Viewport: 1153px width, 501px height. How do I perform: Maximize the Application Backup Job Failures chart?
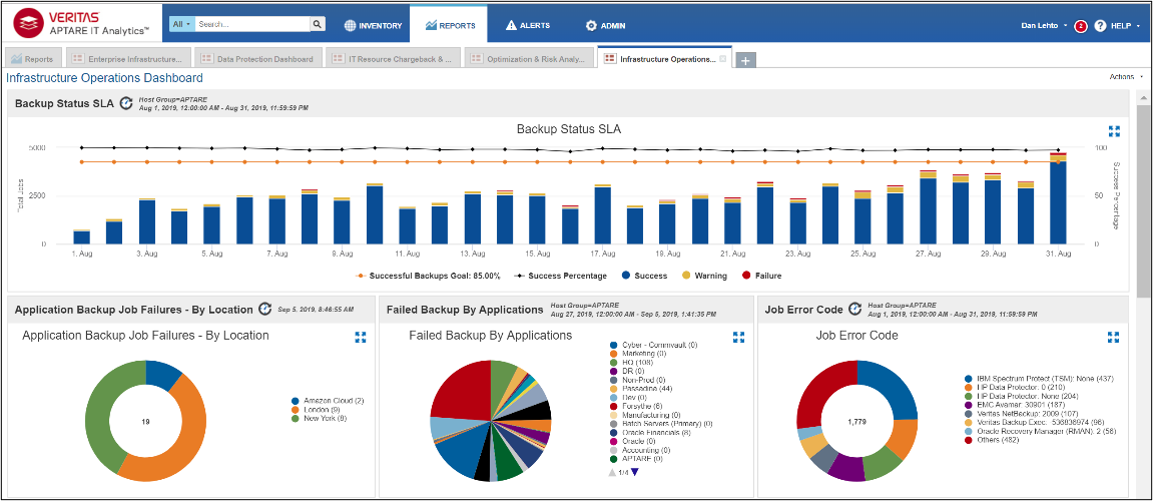360,337
